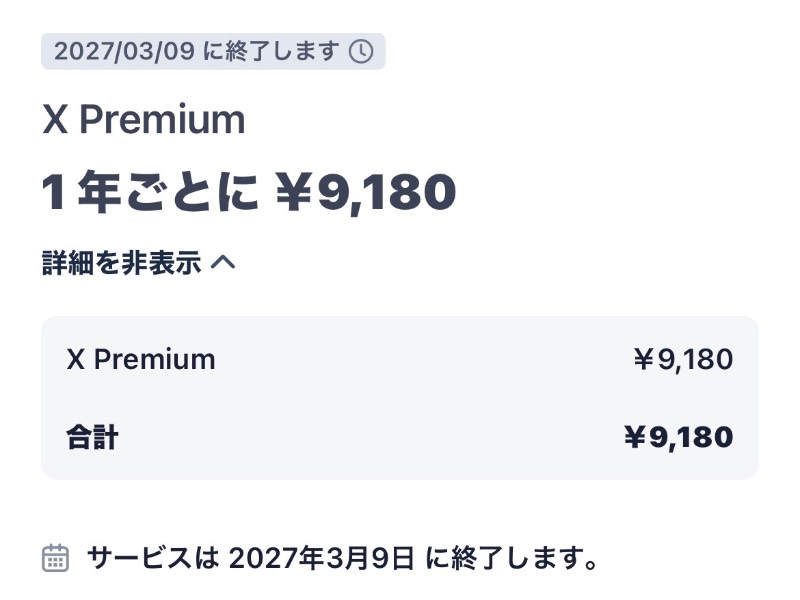Click the gray price breakdown card
Viewport: 800px width, 600px height.
(400, 398)
